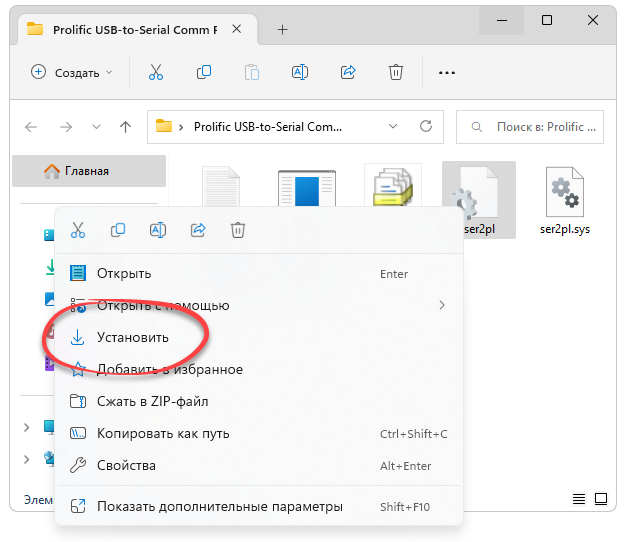The image size is (627, 542).
Task: Expand the This PC tree node
Action: click(26, 427)
